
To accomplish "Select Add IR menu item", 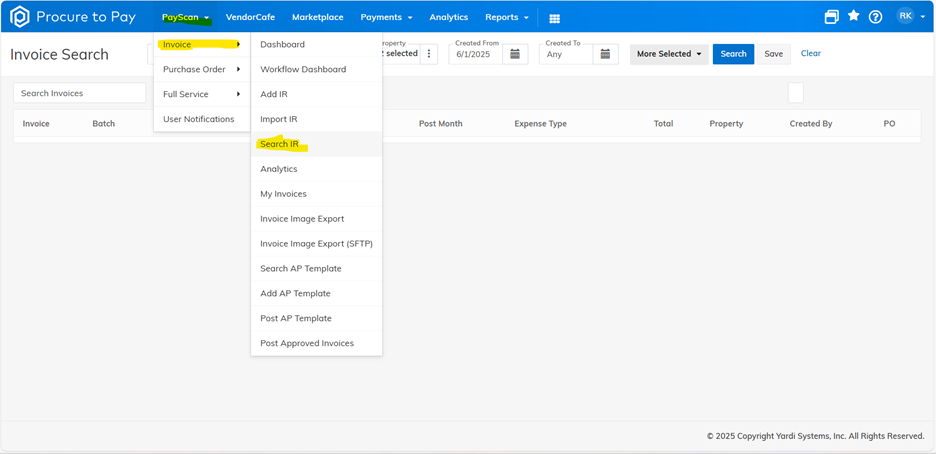I will click(x=316, y=94).
